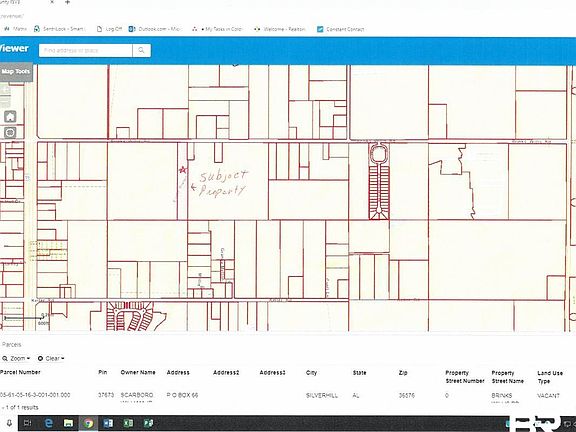Open the Task View taskbar button
This screenshot has width=576, height=432.
(x=28, y=423)
